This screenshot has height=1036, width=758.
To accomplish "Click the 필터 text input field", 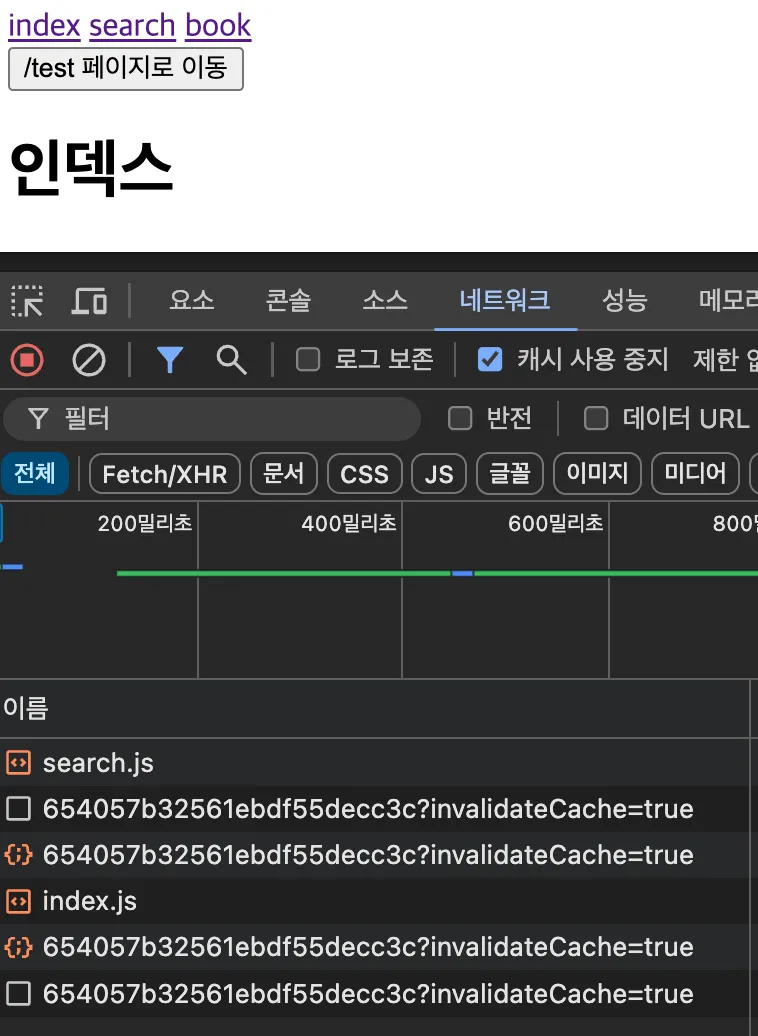I will [x=230, y=419].
